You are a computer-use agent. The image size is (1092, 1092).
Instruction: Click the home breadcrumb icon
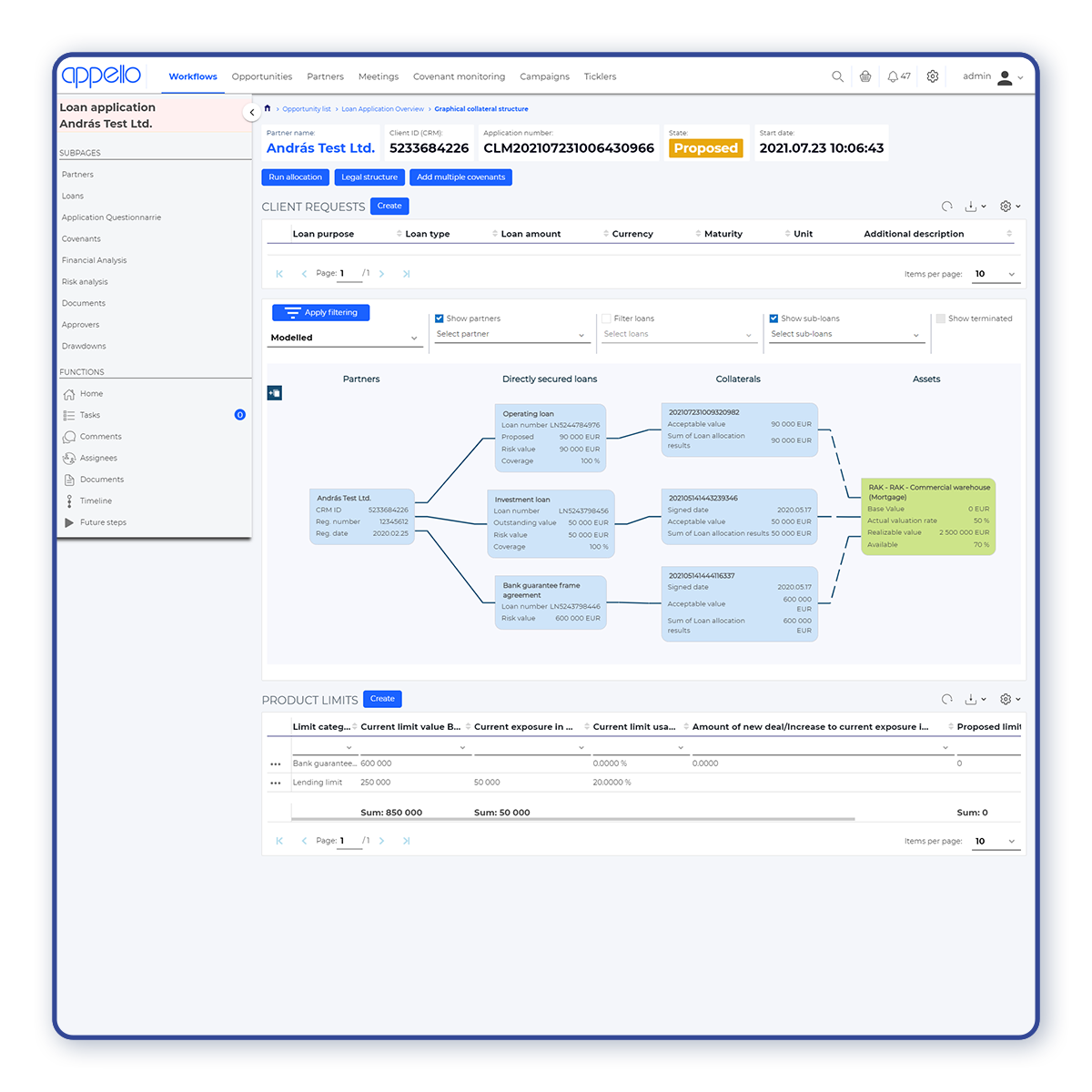[x=268, y=108]
